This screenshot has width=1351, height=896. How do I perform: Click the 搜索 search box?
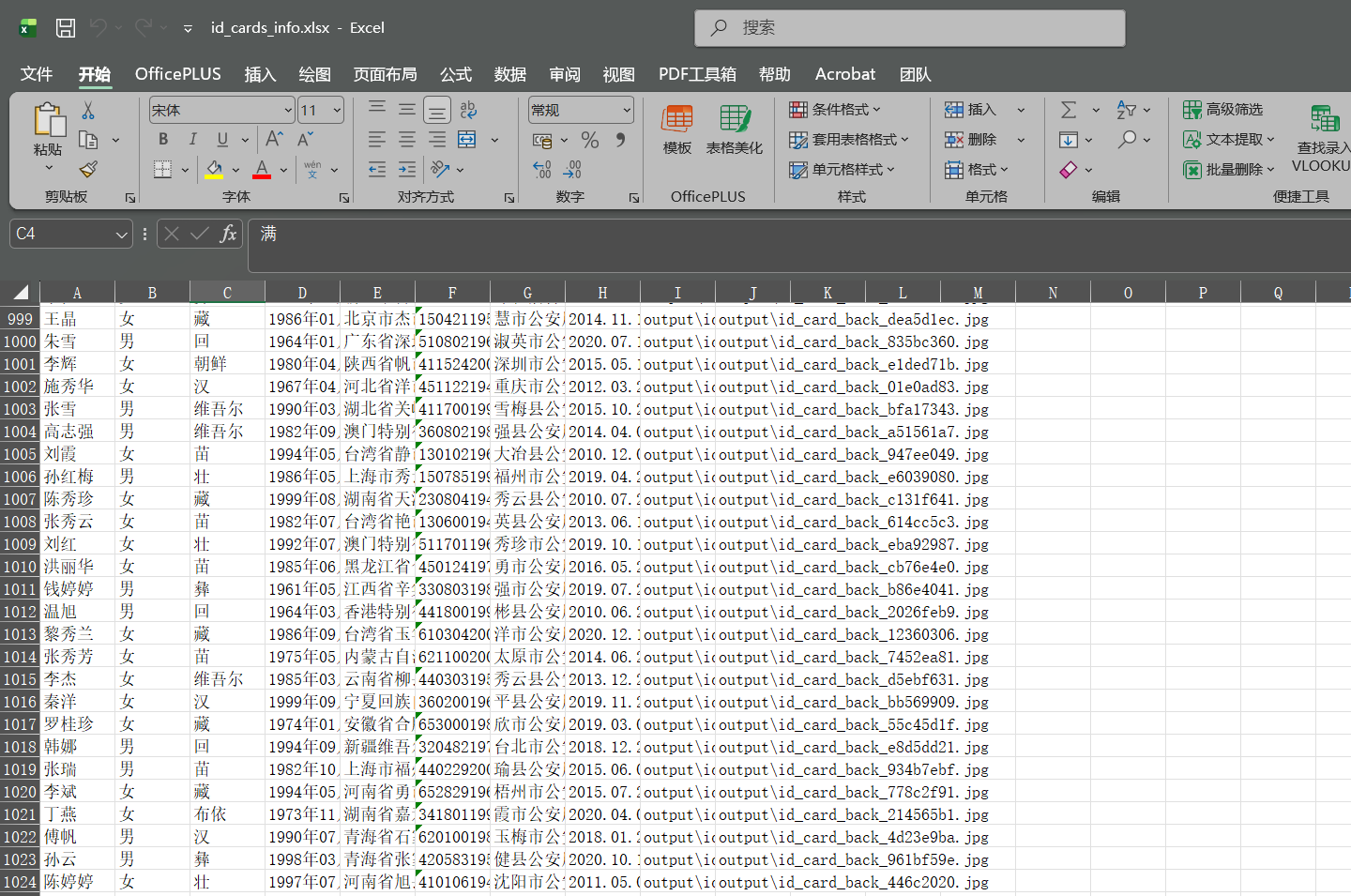910,28
